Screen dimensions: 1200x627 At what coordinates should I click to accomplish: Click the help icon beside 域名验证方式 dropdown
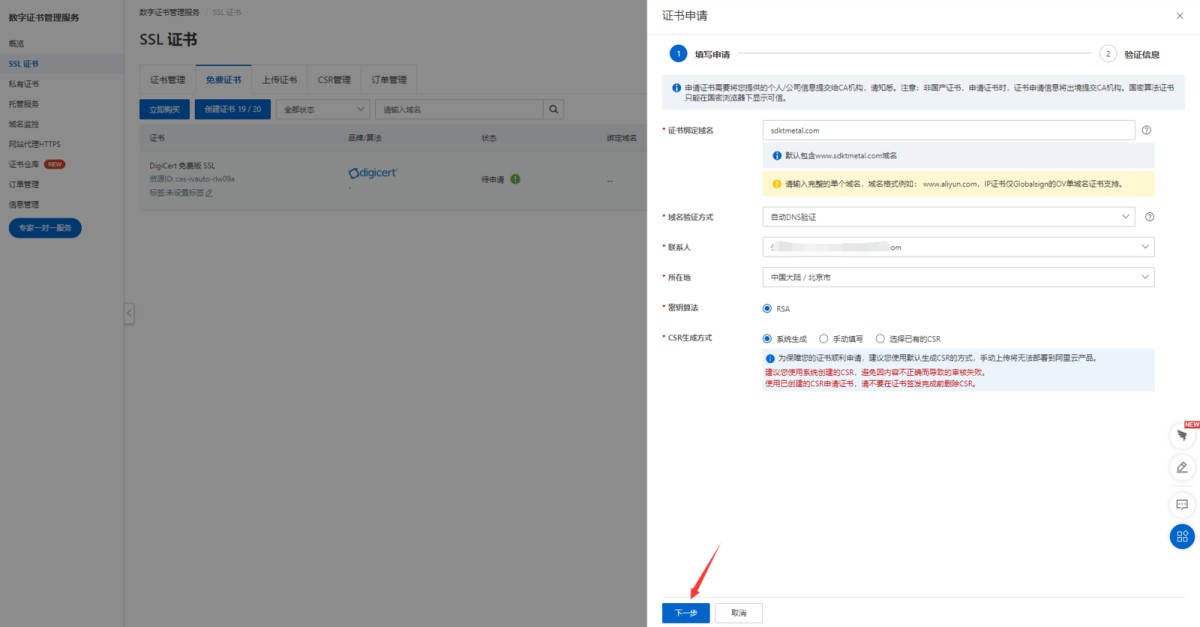(x=1149, y=216)
